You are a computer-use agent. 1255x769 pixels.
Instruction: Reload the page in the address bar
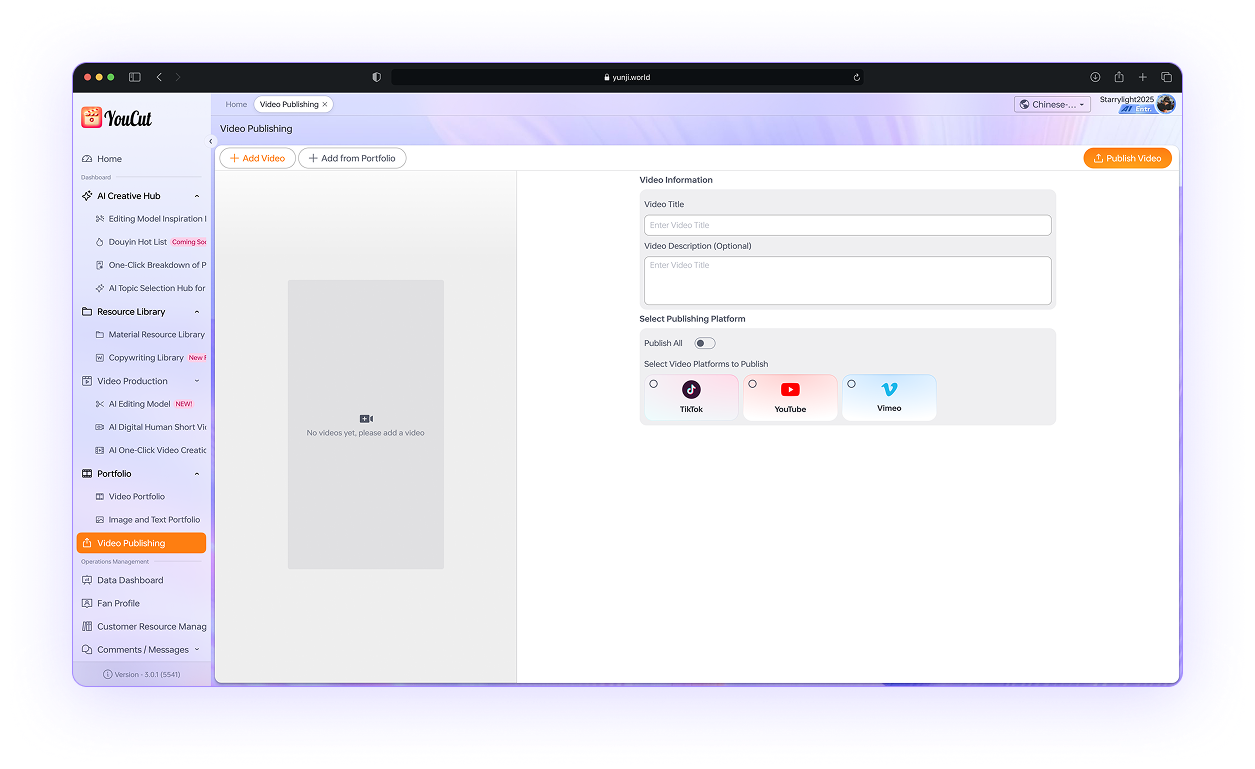[857, 77]
